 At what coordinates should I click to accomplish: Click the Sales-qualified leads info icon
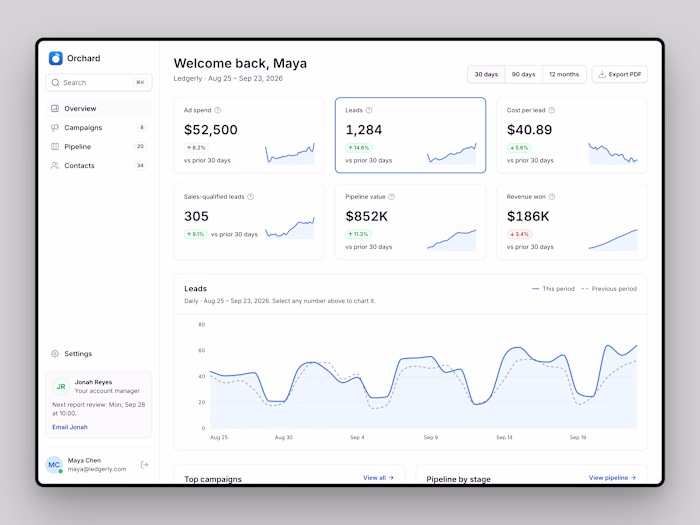(x=250, y=197)
